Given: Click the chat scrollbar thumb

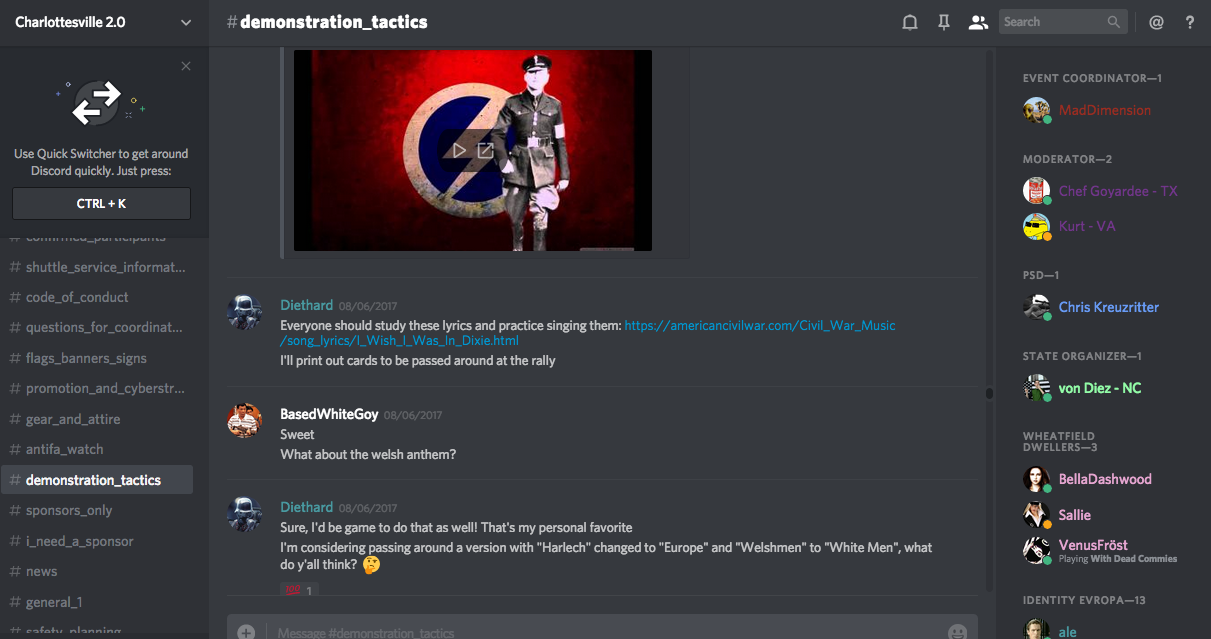Looking at the screenshot, I should point(989,393).
